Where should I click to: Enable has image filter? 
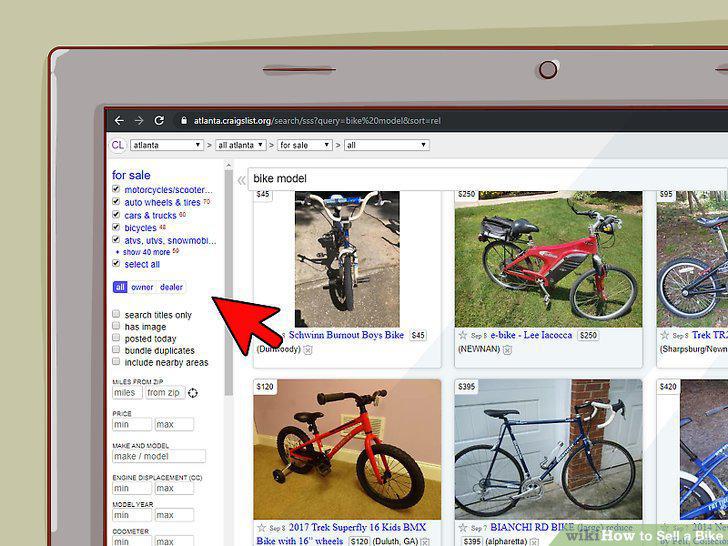pos(116,326)
